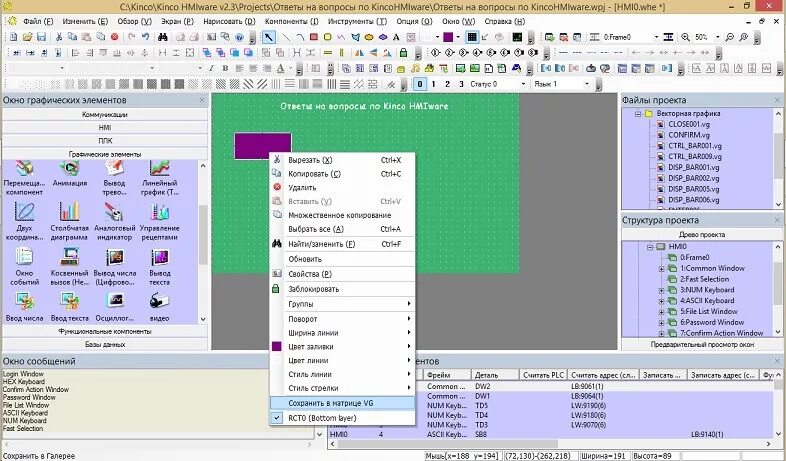Open the ПЛК panel section
This screenshot has height=461, width=786.
point(105,141)
